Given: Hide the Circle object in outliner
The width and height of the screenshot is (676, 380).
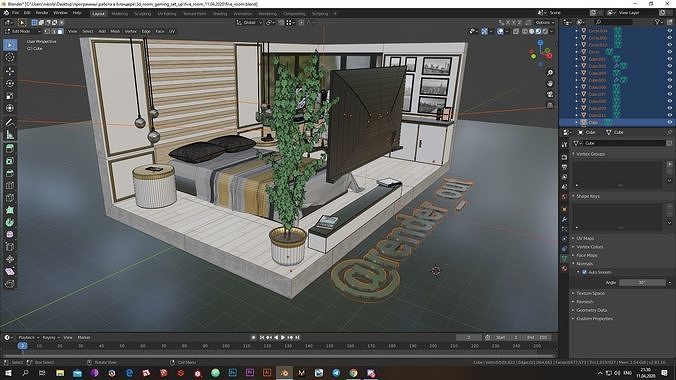Looking at the screenshot, I should [x=670, y=52].
